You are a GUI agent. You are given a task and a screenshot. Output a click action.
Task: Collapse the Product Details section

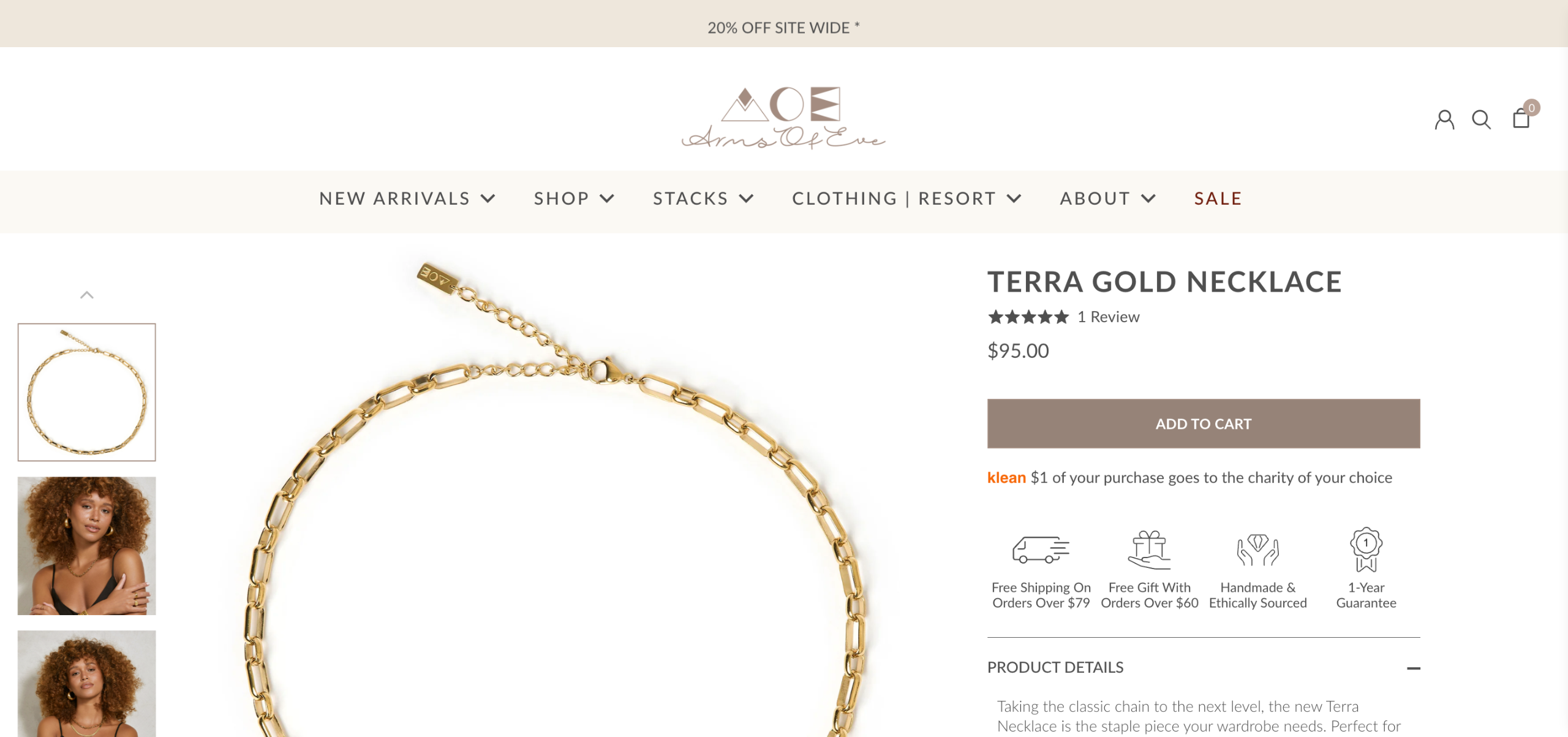(1413, 668)
